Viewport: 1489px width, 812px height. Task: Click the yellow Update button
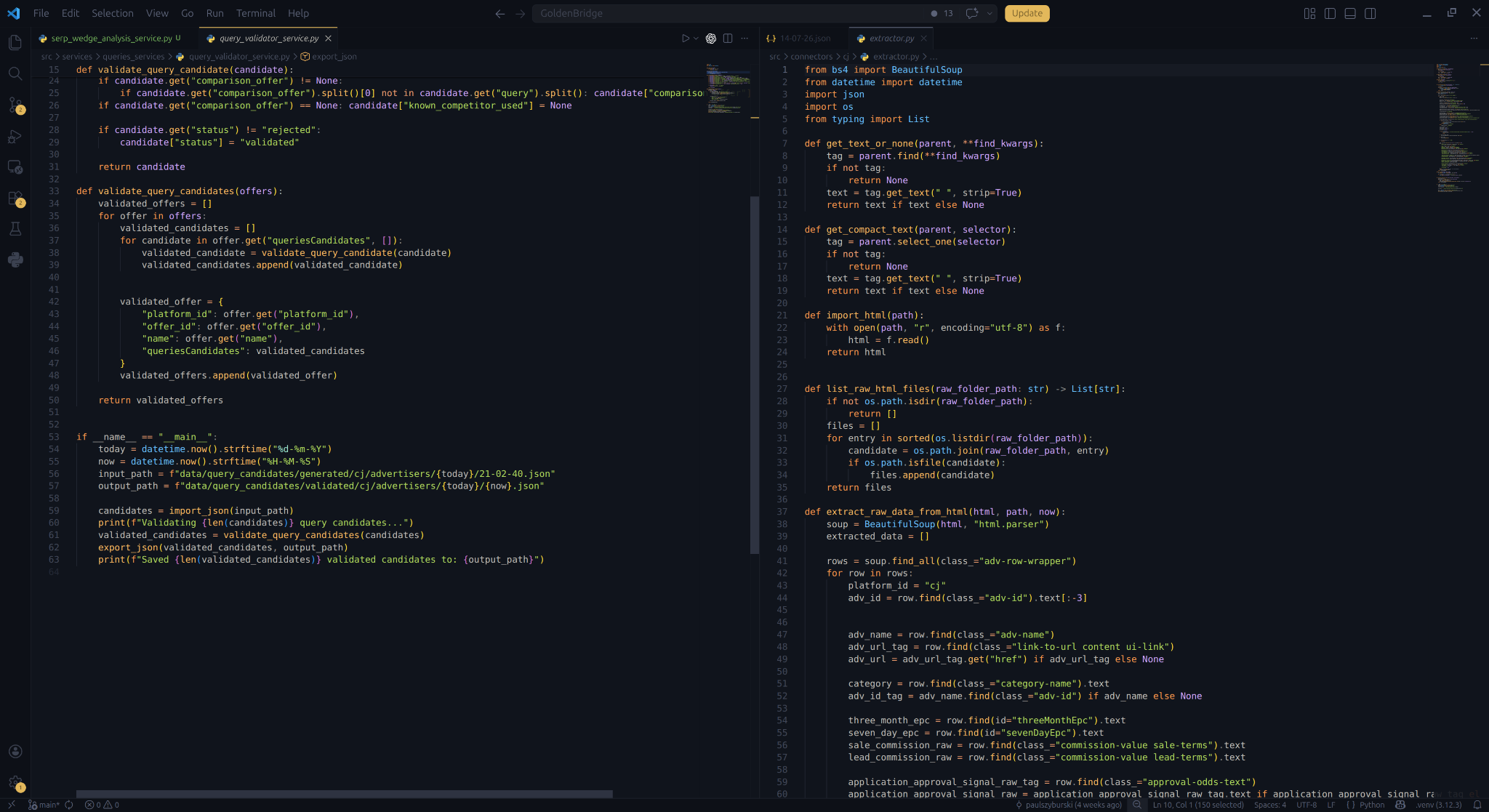click(1027, 13)
